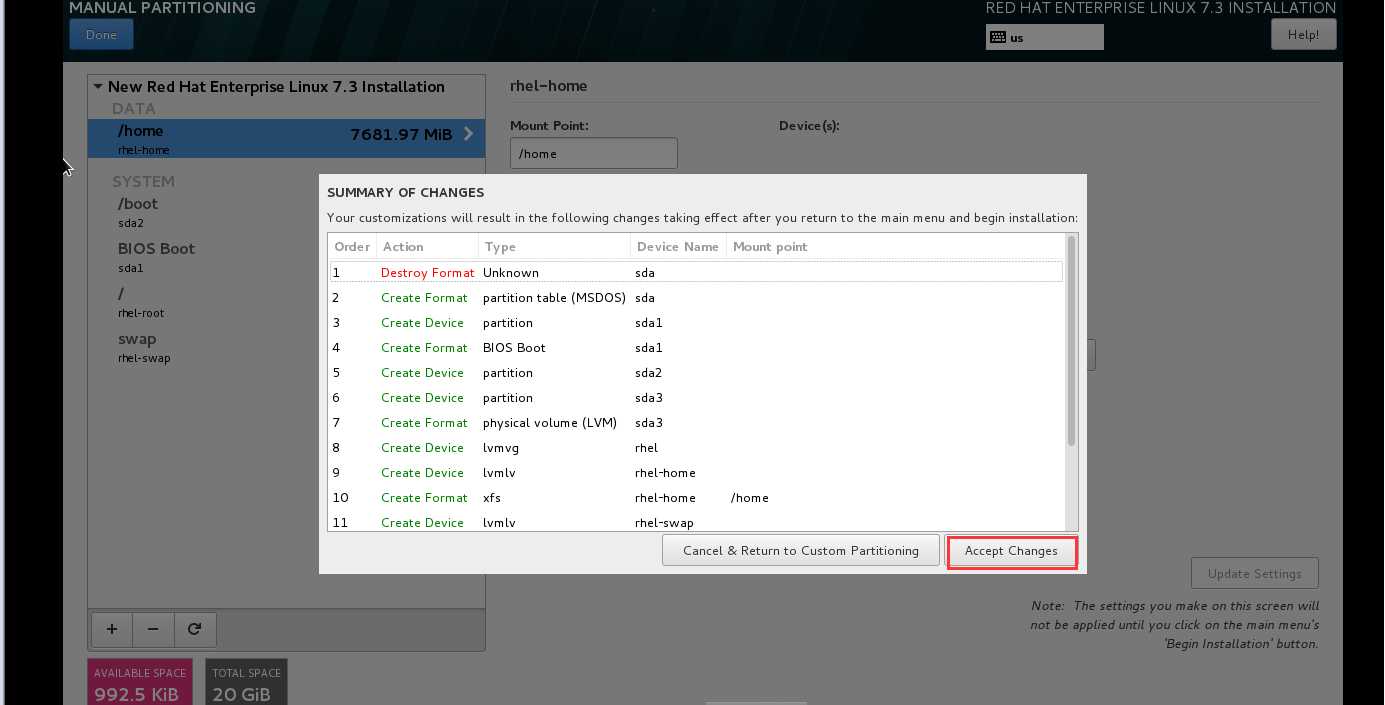This screenshot has height=705, width=1385.
Task: Collapse New Red Hat Enterprise Linux 7.3 Installation
Action: coord(98,87)
